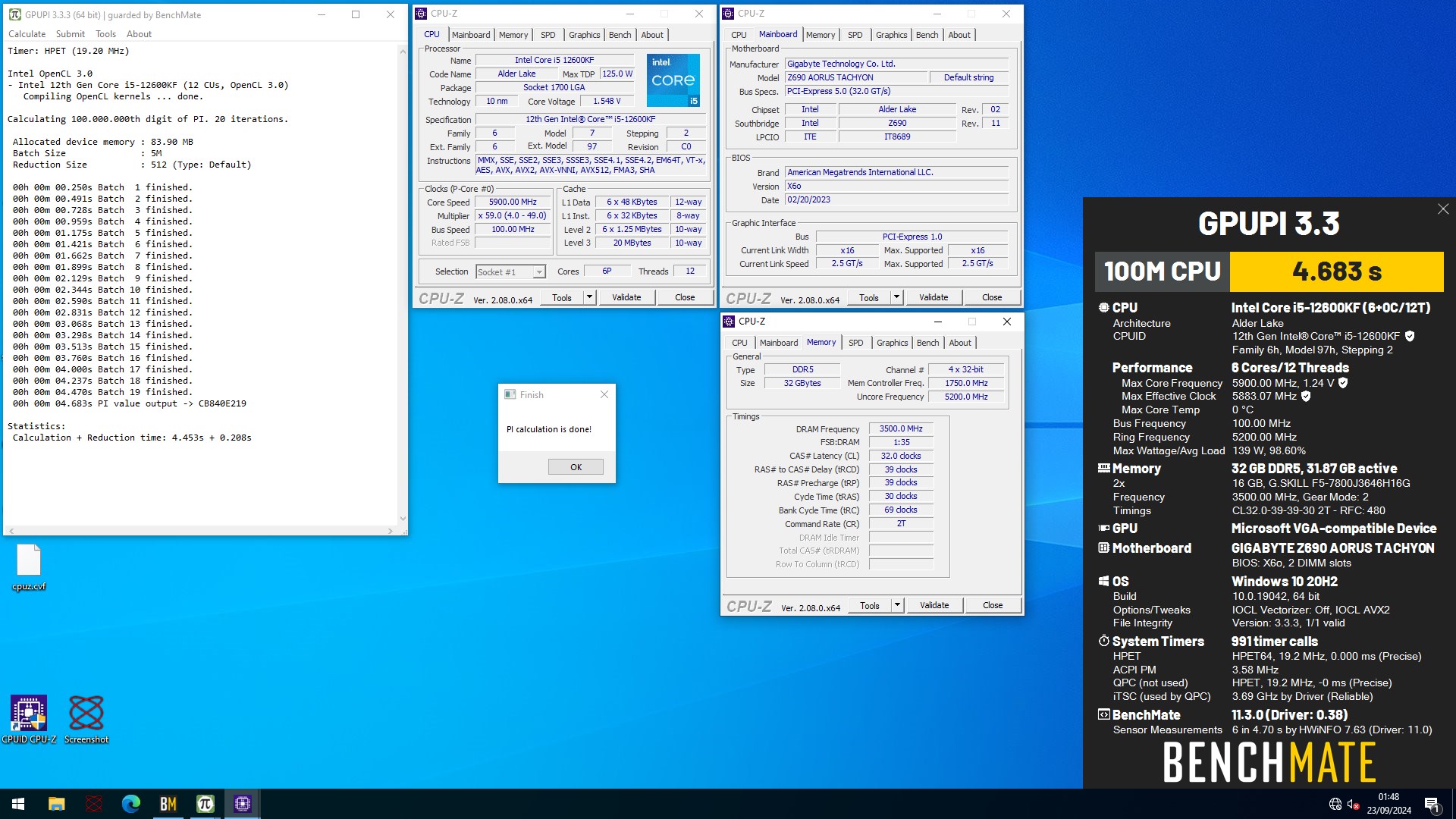1456x819 pixels.
Task: Open the About menu in GPUPI
Action: click(139, 34)
